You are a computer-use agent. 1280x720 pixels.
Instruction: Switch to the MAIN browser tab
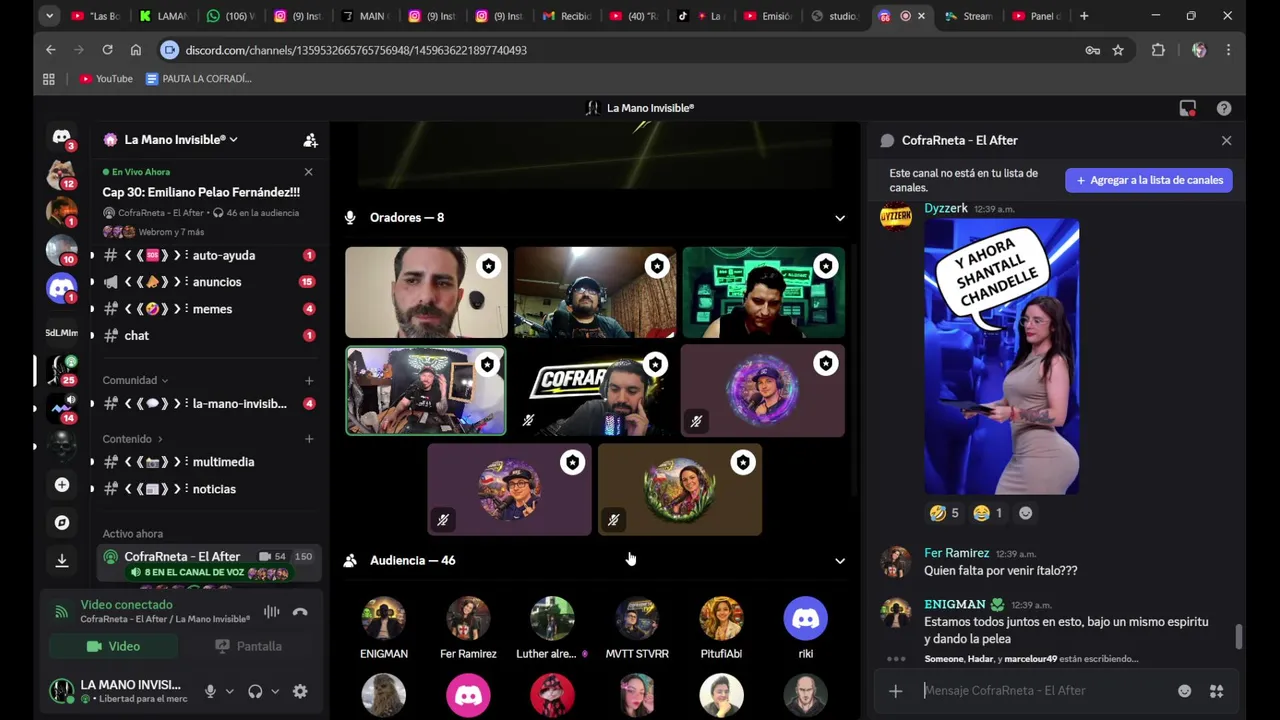click(365, 16)
